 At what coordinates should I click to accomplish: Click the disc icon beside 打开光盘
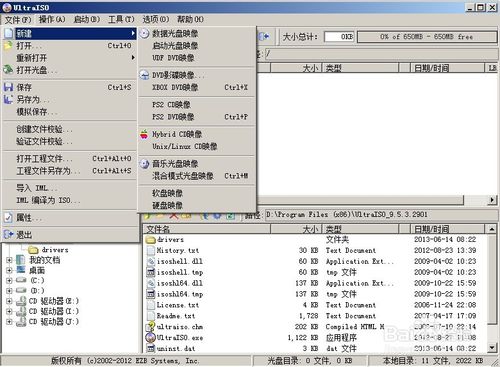[8, 70]
